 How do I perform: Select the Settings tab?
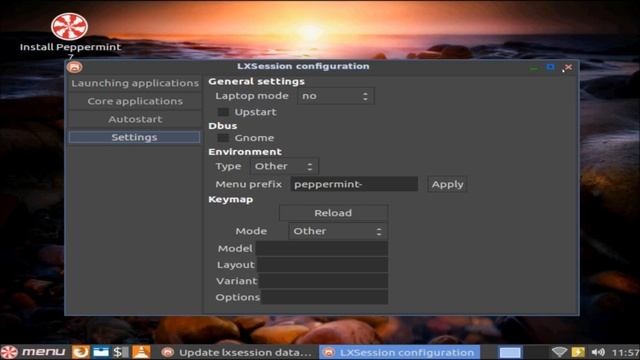tap(135, 137)
